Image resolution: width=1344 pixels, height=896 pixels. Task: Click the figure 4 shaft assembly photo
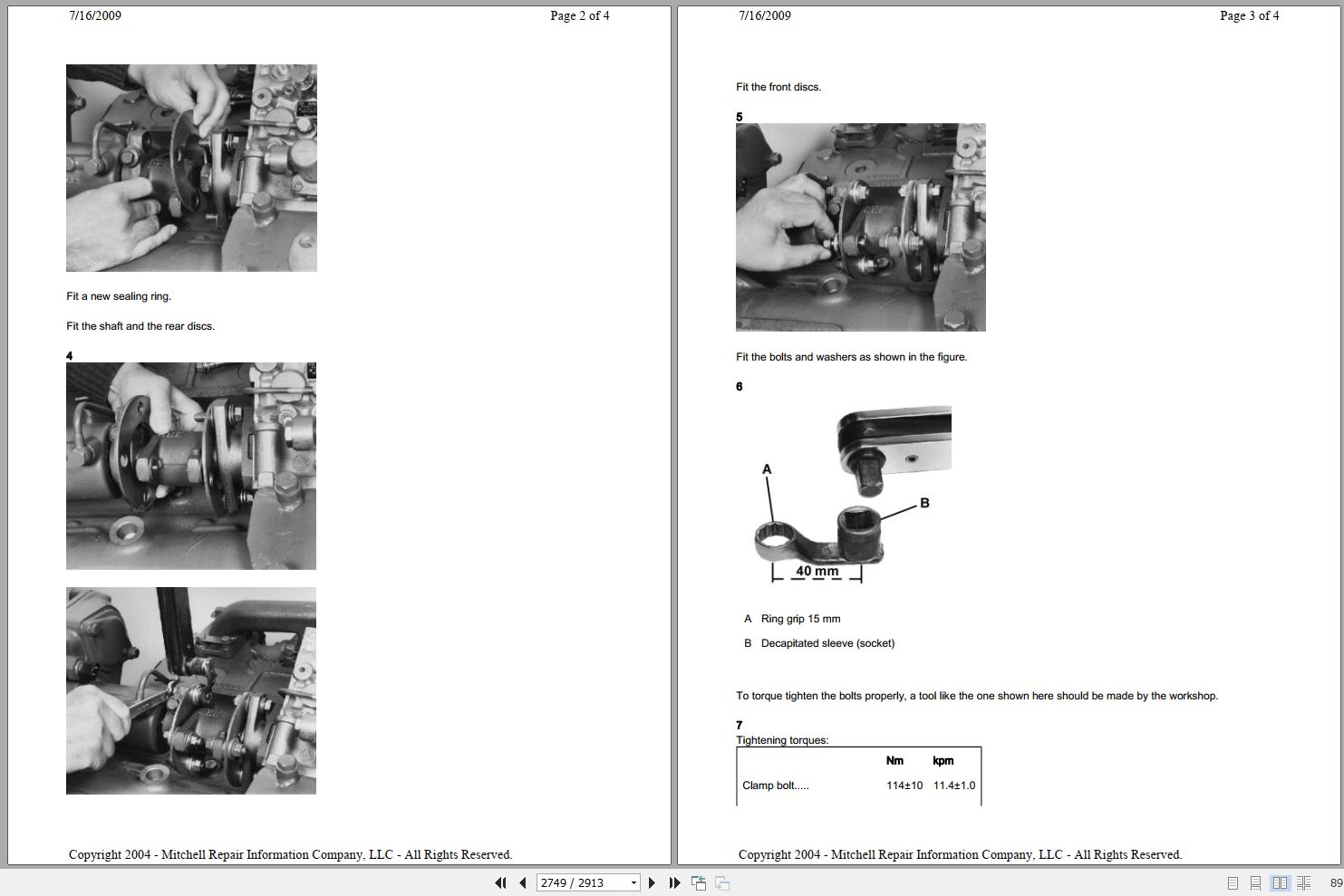(190, 465)
